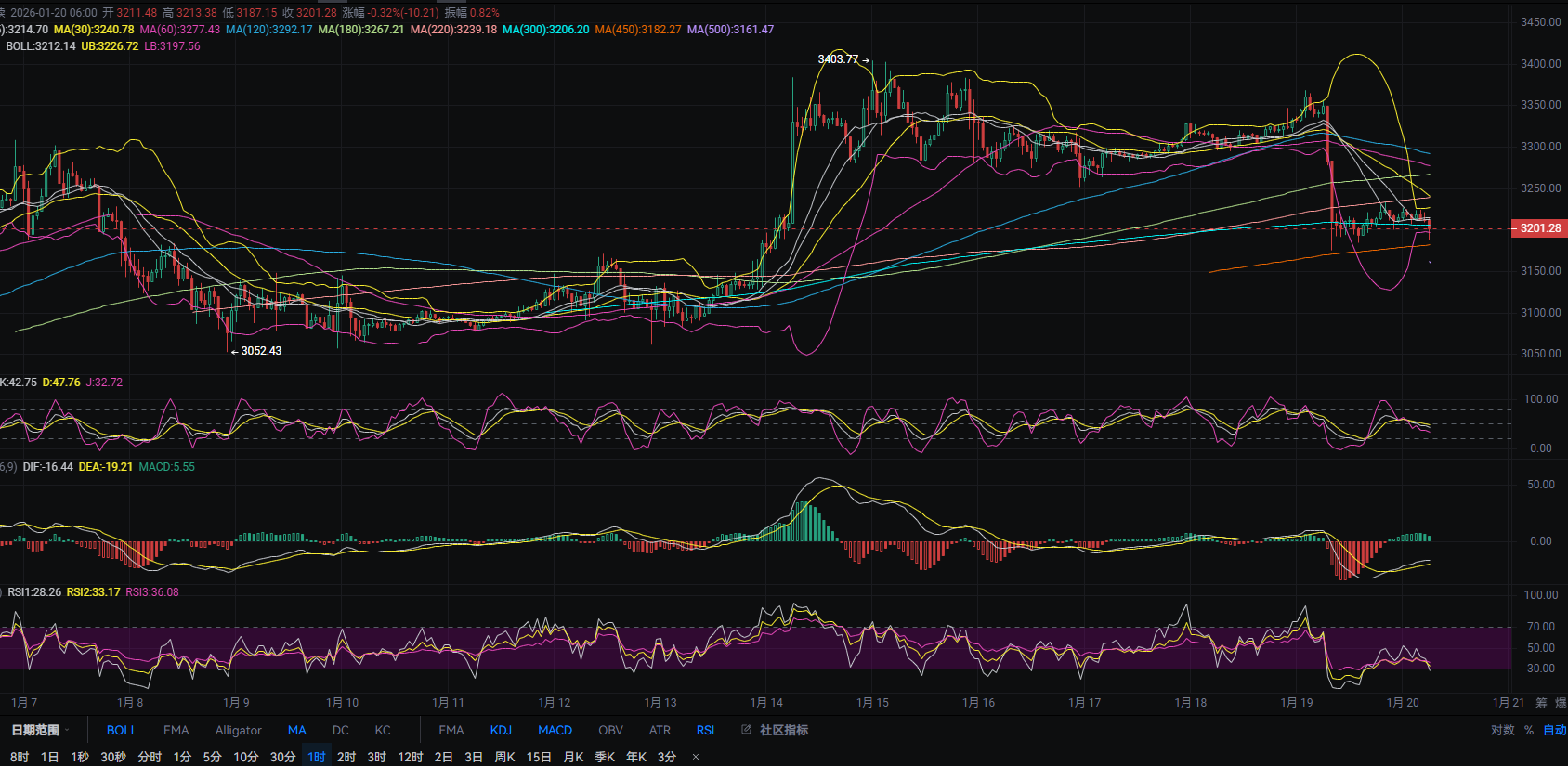Toggle the BOLL indicator

coord(122,730)
